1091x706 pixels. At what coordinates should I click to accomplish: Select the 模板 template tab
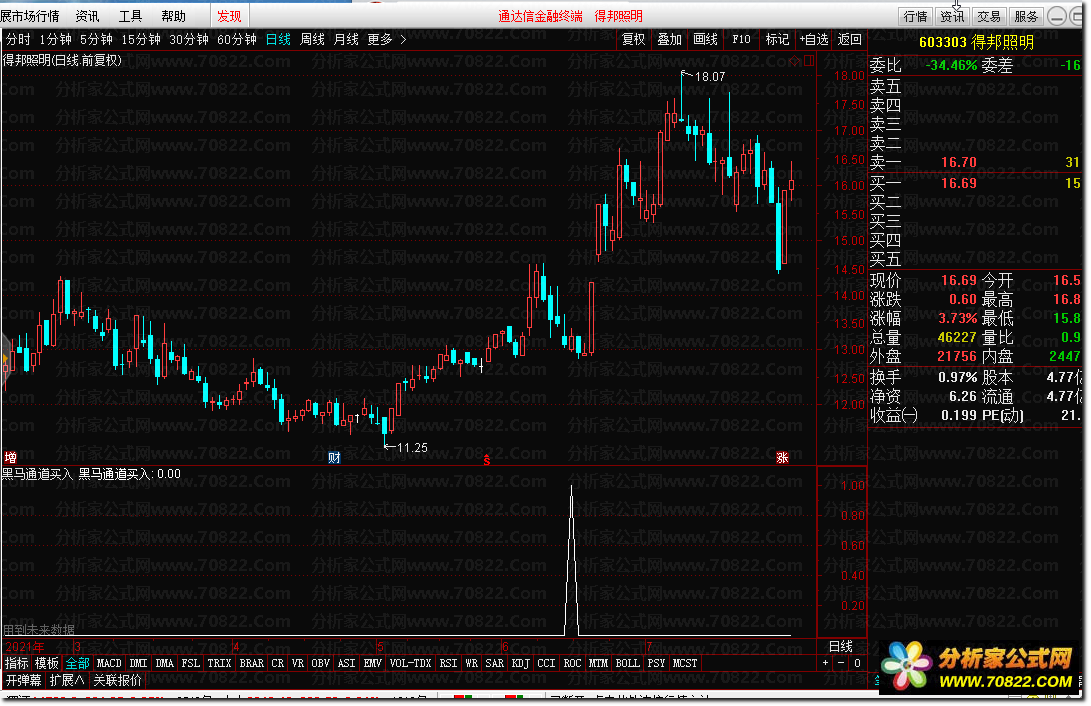(47, 663)
